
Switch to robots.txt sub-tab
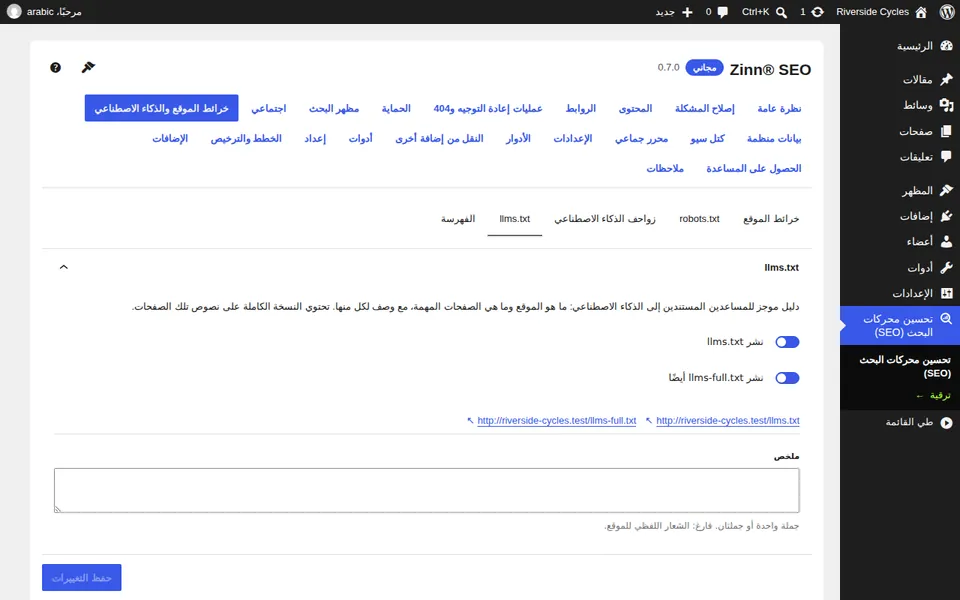[x=699, y=219]
